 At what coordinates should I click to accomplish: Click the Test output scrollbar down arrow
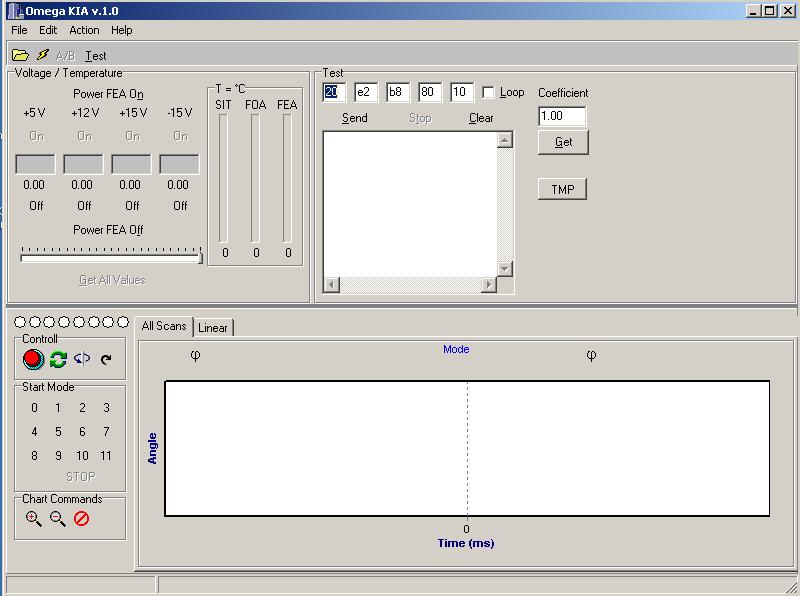(x=505, y=269)
